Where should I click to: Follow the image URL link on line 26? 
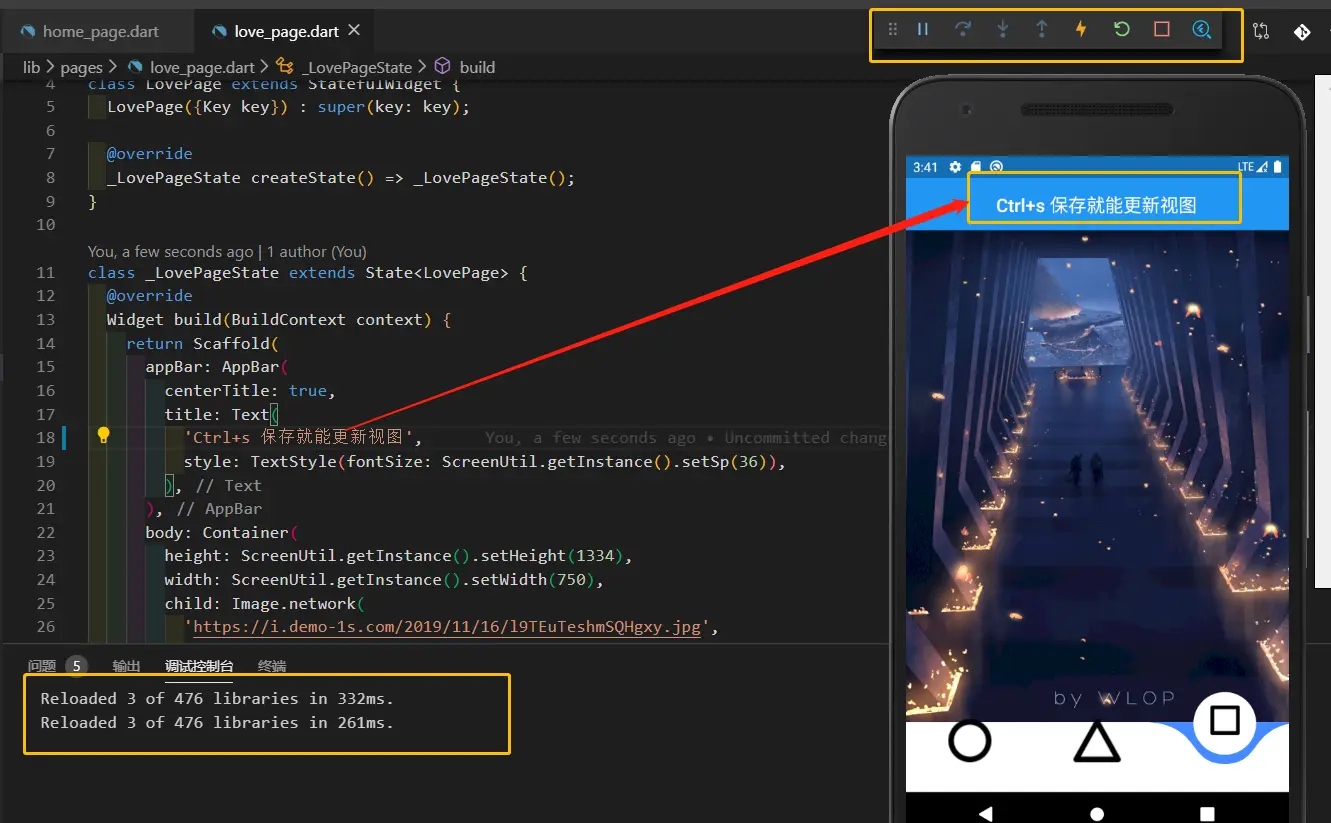[447, 627]
